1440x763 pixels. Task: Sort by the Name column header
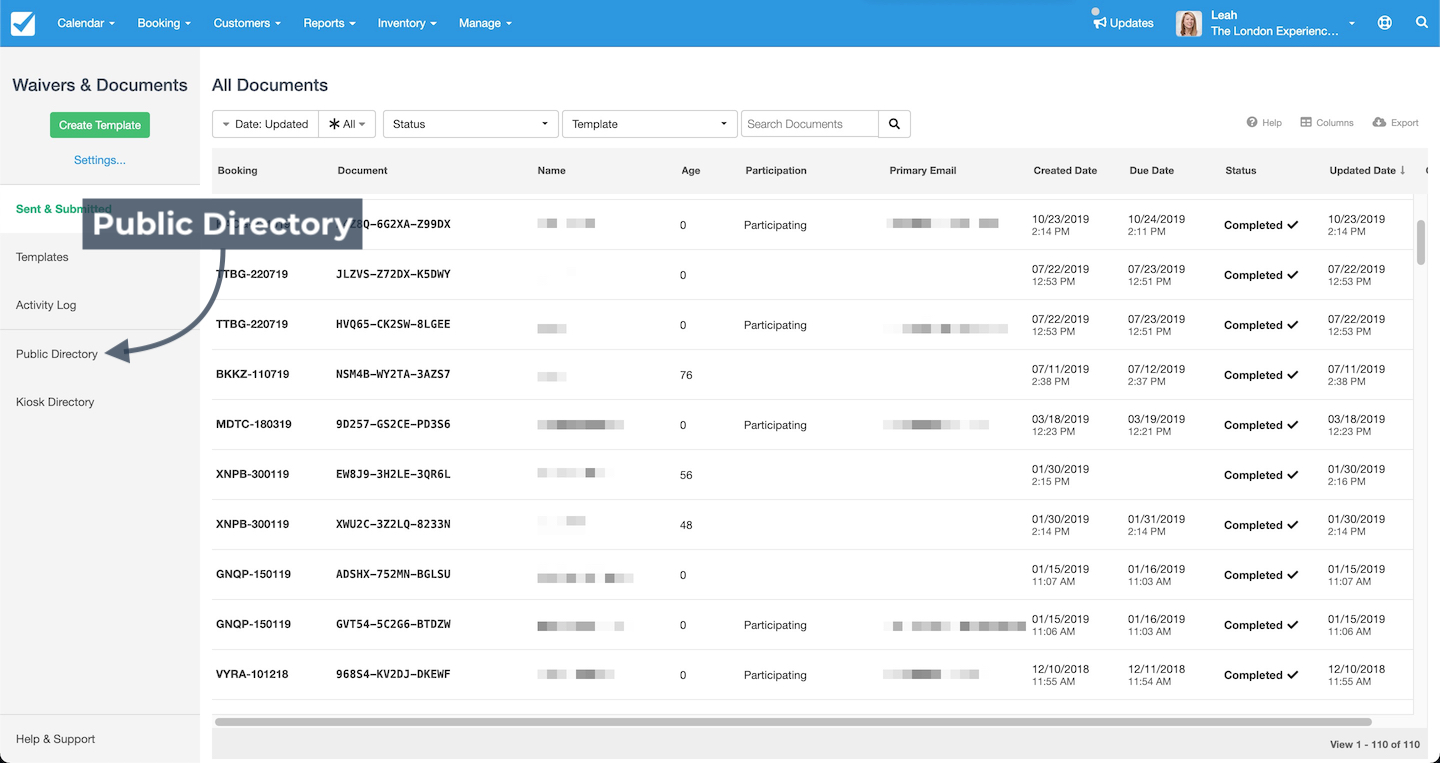[x=551, y=170]
